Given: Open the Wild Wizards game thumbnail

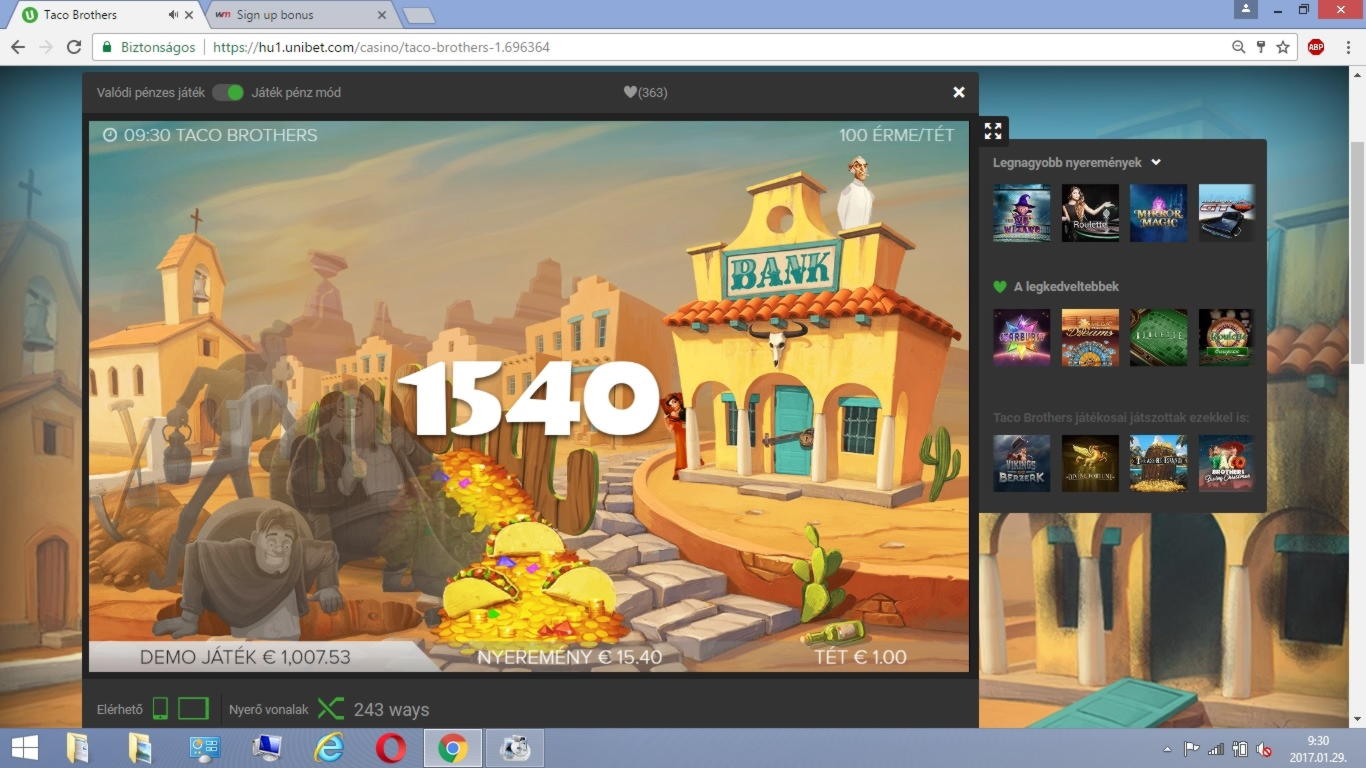Looking at the screenshot, I should pyautogui.click(x=1022, y=213).
